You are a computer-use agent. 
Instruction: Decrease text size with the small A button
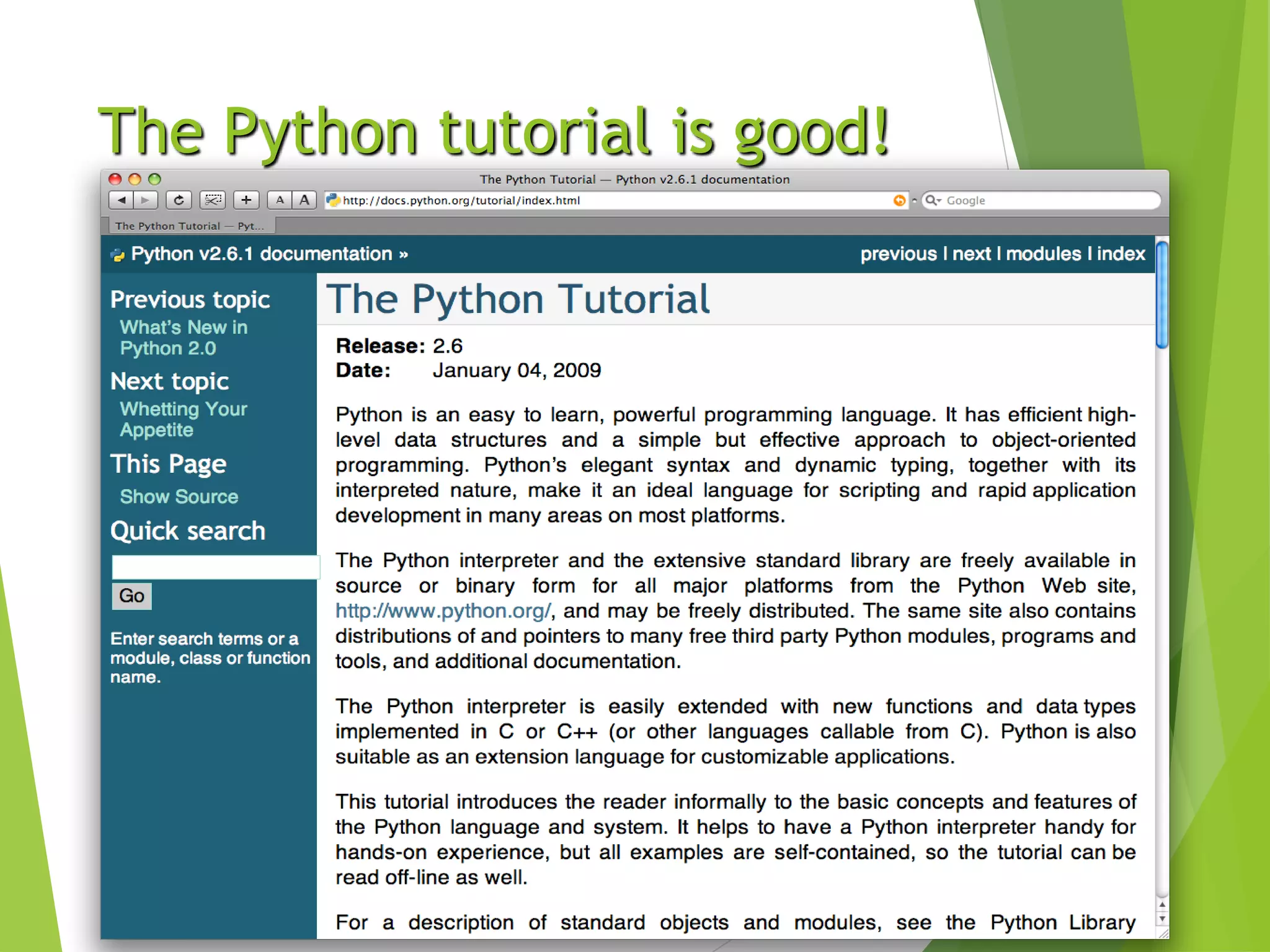[280, 200]
